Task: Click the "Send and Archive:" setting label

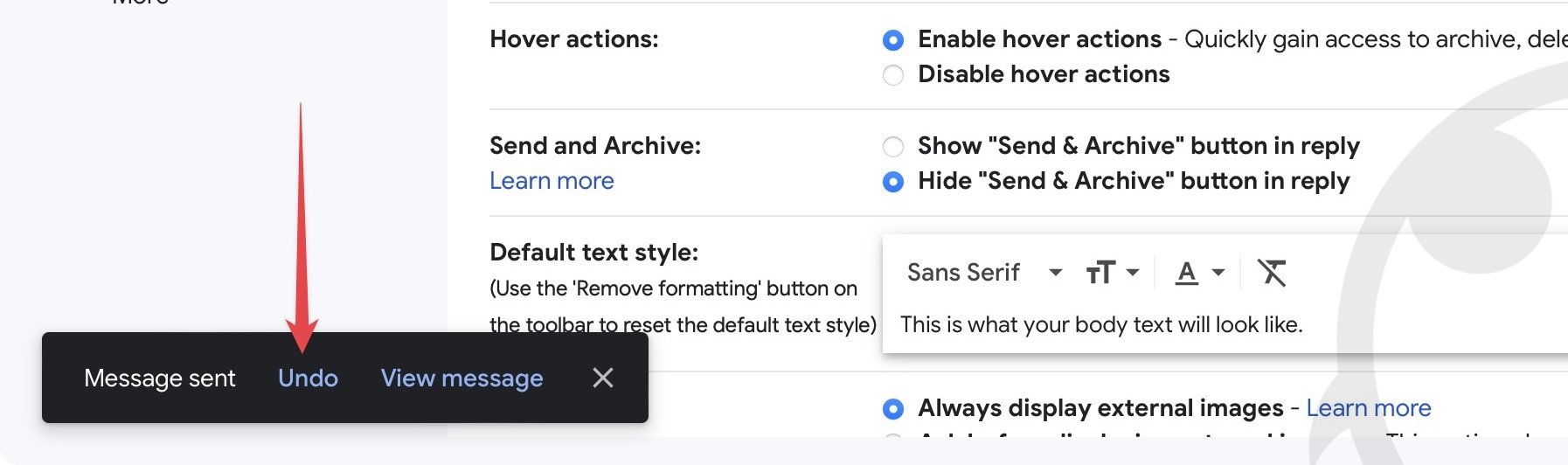Action: pos(595,145)
